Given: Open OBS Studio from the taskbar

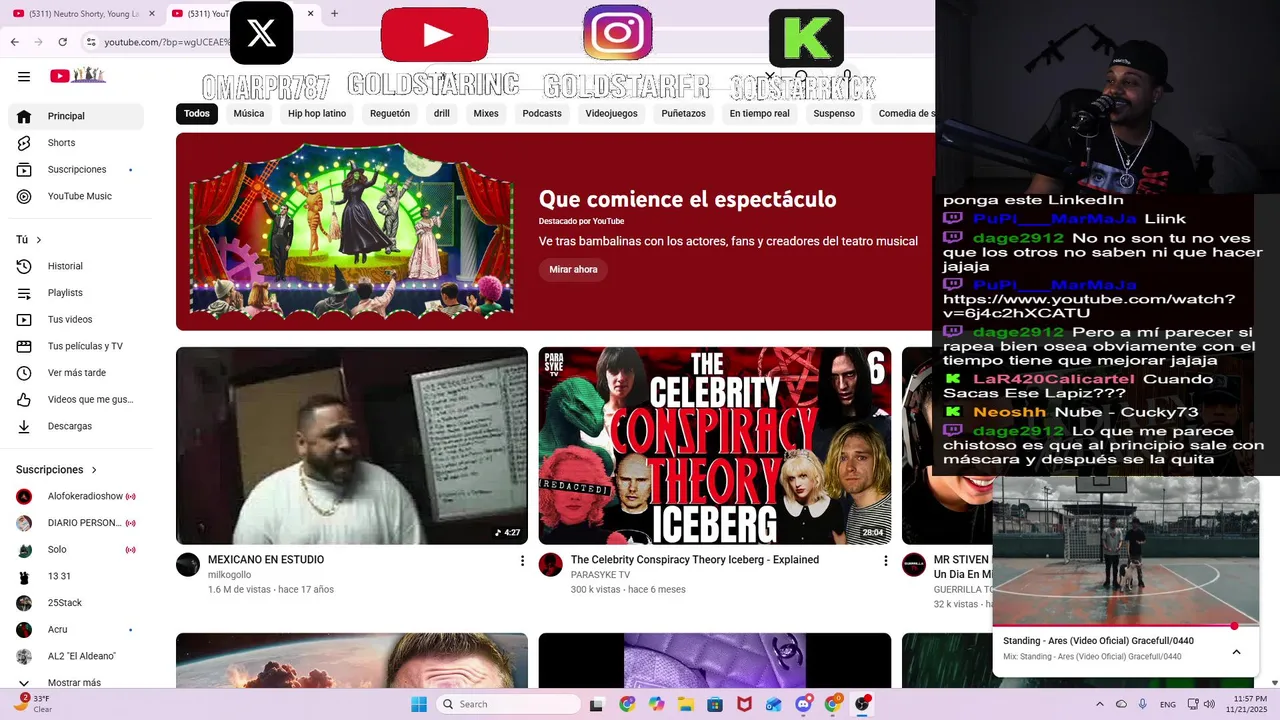Looking at the screenshot, I should tap(862, 704).
